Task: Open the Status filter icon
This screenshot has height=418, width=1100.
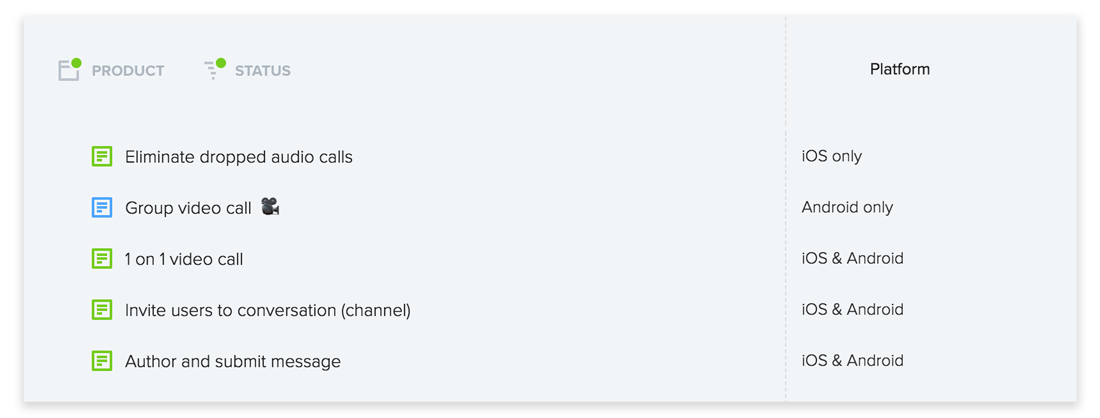Action: [x=215, y=69]
